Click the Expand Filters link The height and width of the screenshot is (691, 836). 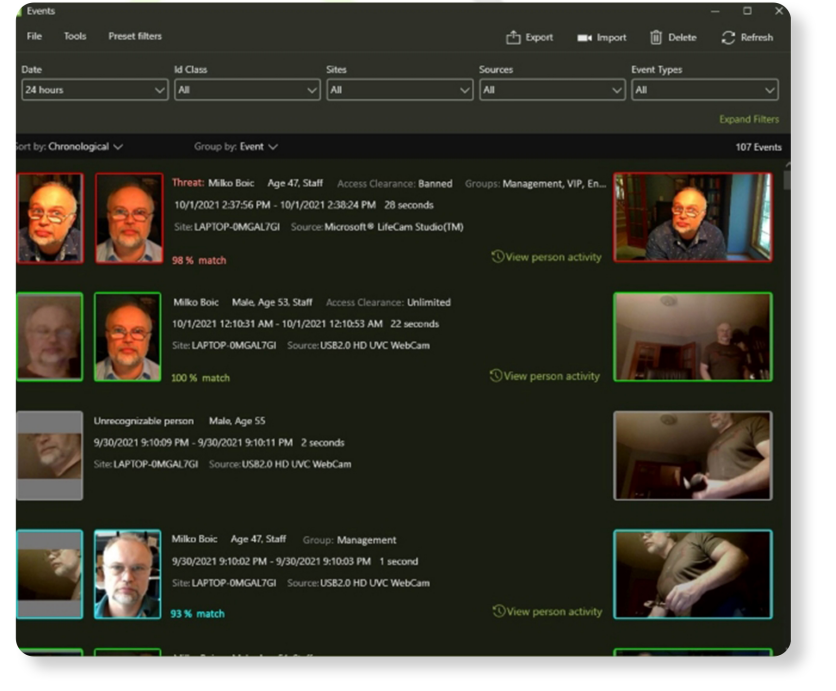coord(748,120)
